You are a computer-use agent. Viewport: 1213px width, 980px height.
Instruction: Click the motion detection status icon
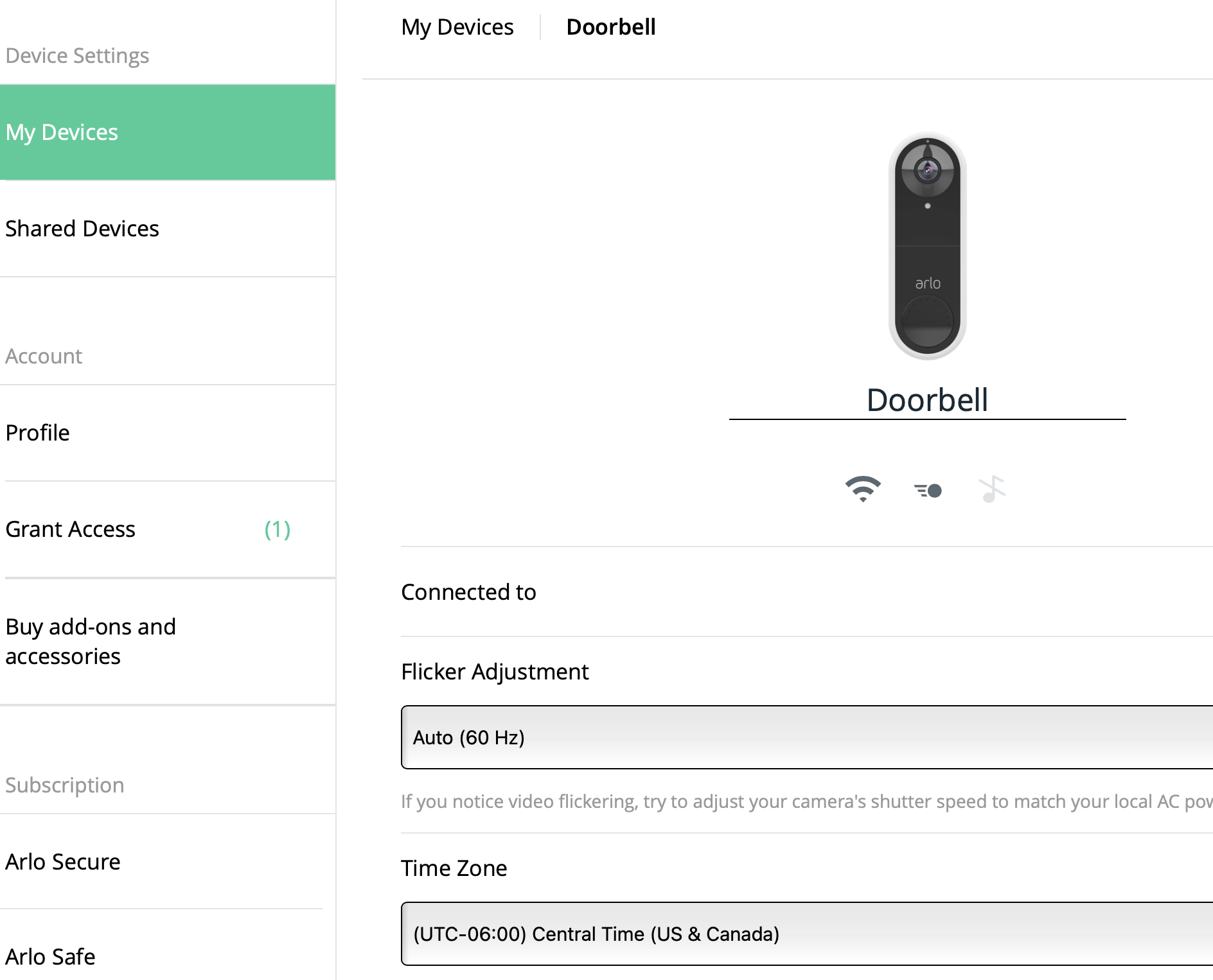tap(928, 491)
